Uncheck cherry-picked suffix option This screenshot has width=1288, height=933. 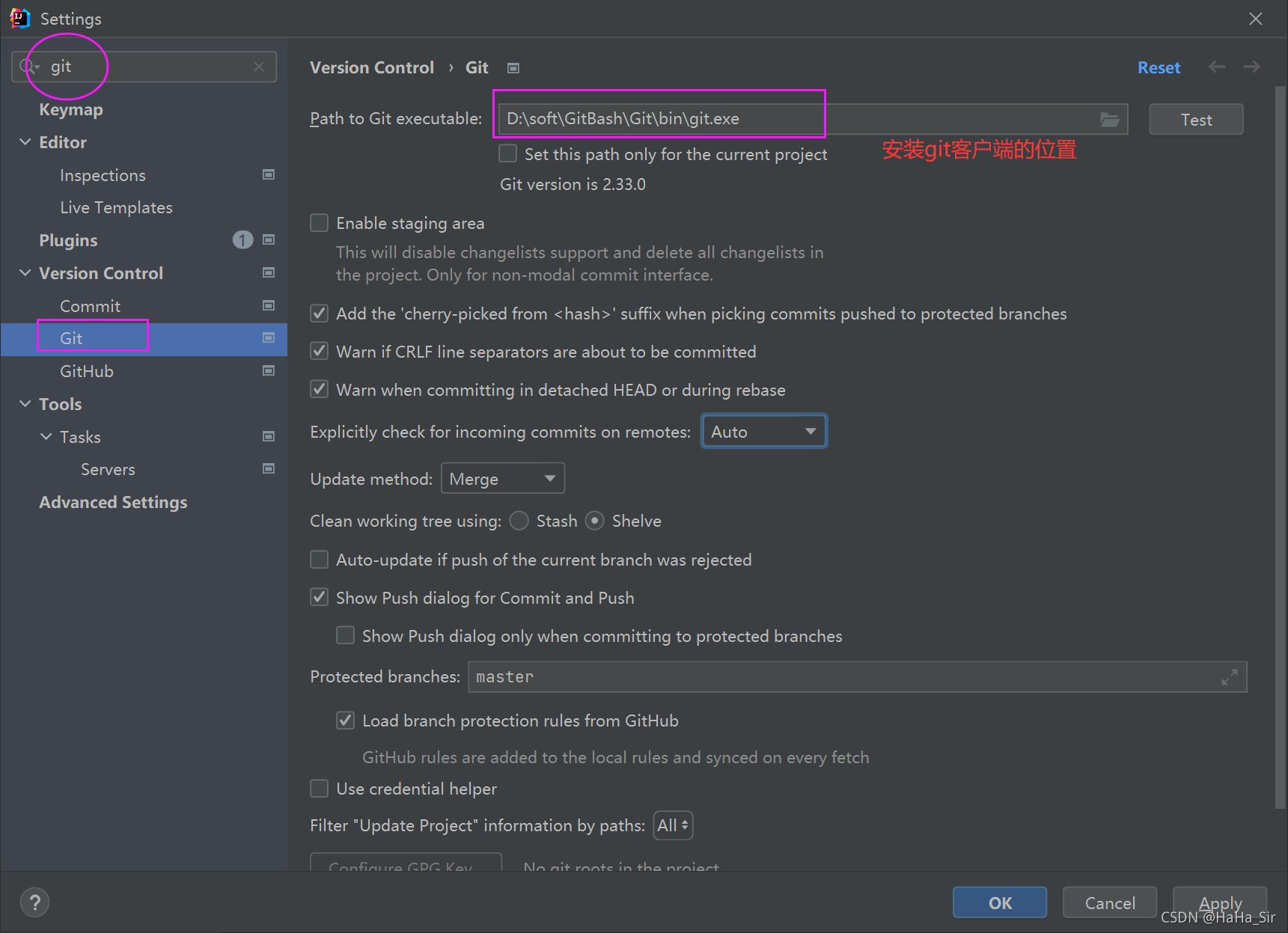[x=320, y=313]
